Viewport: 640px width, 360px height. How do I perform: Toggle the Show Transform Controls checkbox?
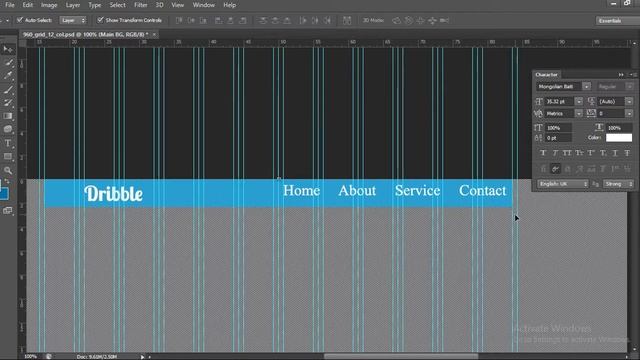click(100, 20)
